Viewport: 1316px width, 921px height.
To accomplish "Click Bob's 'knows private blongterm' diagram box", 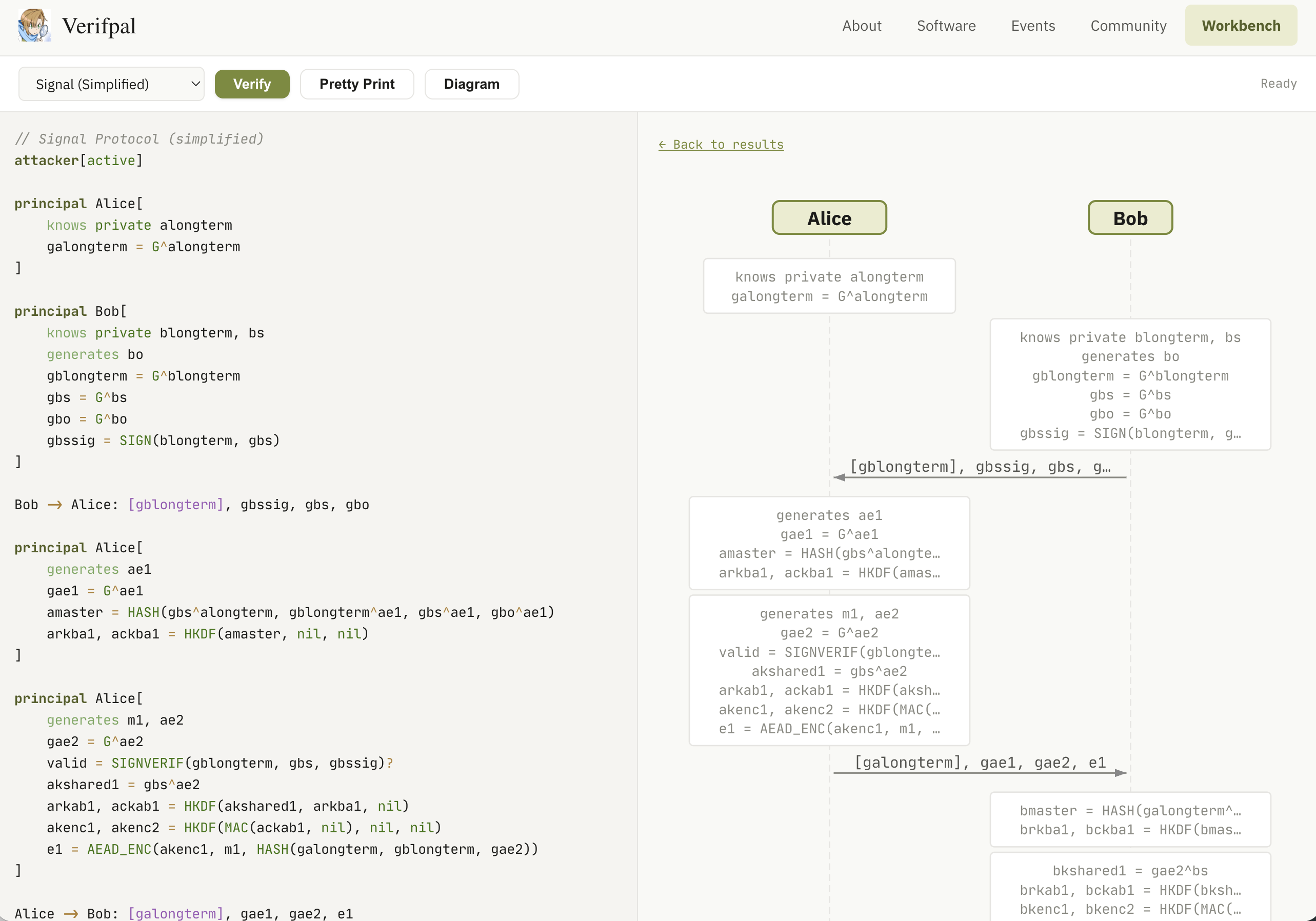I will [x=1130, y=385].
